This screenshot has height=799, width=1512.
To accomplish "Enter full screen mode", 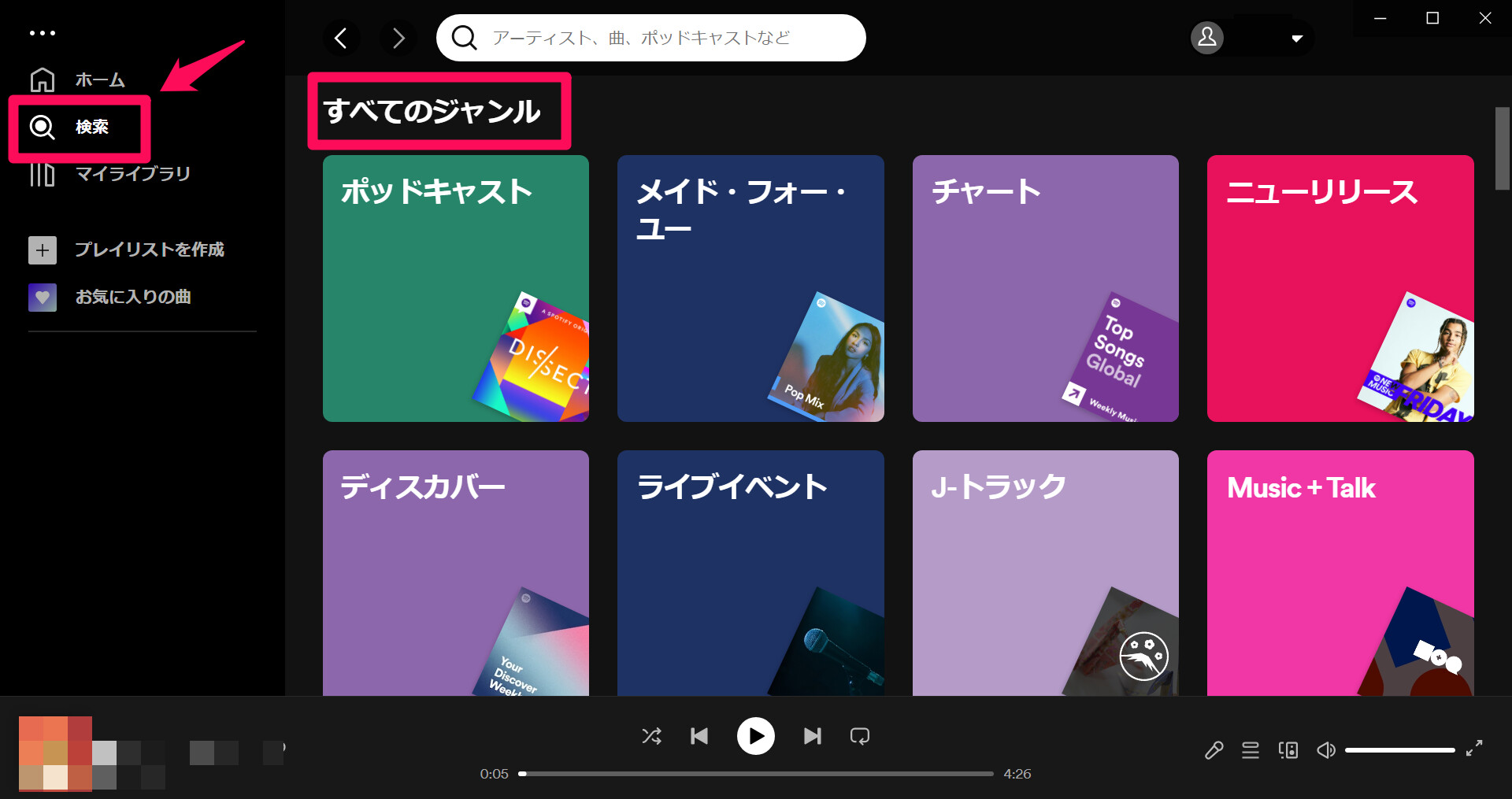I will [x=1474, y=748].
